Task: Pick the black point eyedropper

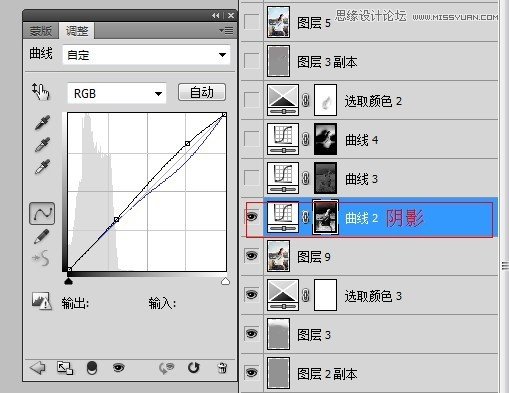Action: [x=42, y=122]
